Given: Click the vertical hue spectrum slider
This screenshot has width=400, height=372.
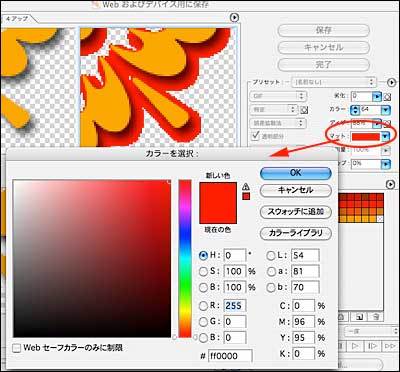Looking at the screenshot, I should click(x=185, y=258).
